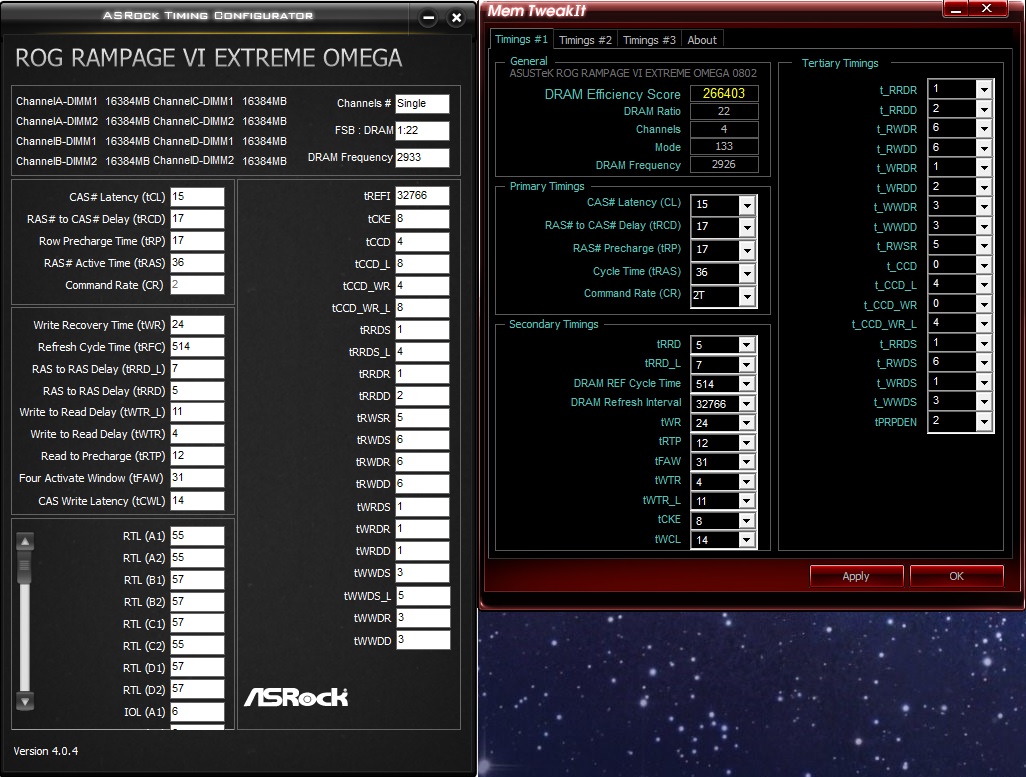Open the t_RRDR tertiary timing dropdown

pos(984,89)
